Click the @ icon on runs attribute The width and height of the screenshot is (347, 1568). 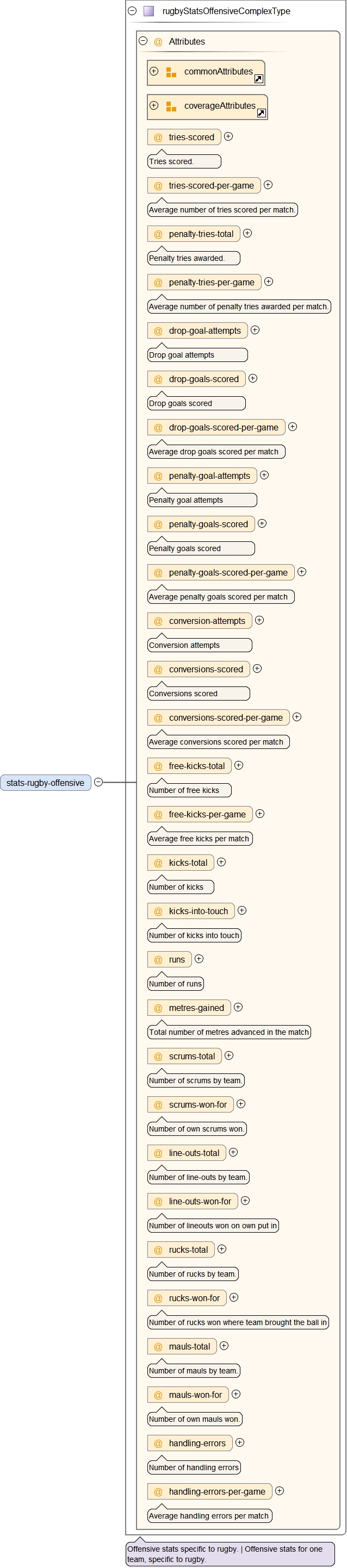tap(158, 960)
